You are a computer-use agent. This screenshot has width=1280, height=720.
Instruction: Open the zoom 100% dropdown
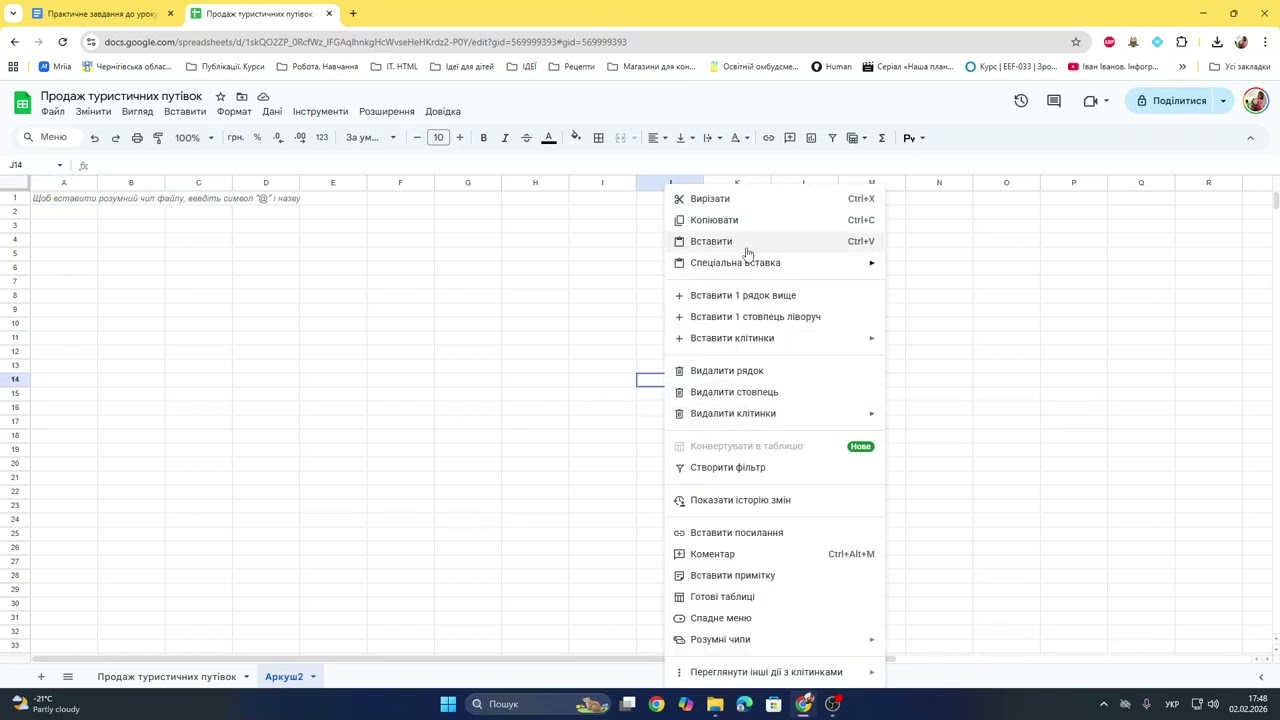tap(194, 138)
